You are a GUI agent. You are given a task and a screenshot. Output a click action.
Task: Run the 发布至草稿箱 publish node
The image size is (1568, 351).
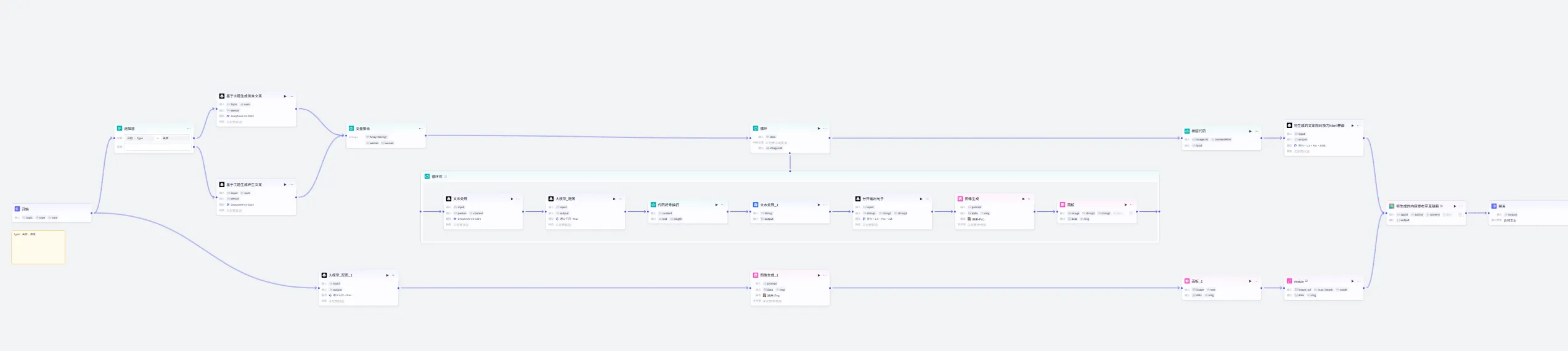[x=1455, y=206]
